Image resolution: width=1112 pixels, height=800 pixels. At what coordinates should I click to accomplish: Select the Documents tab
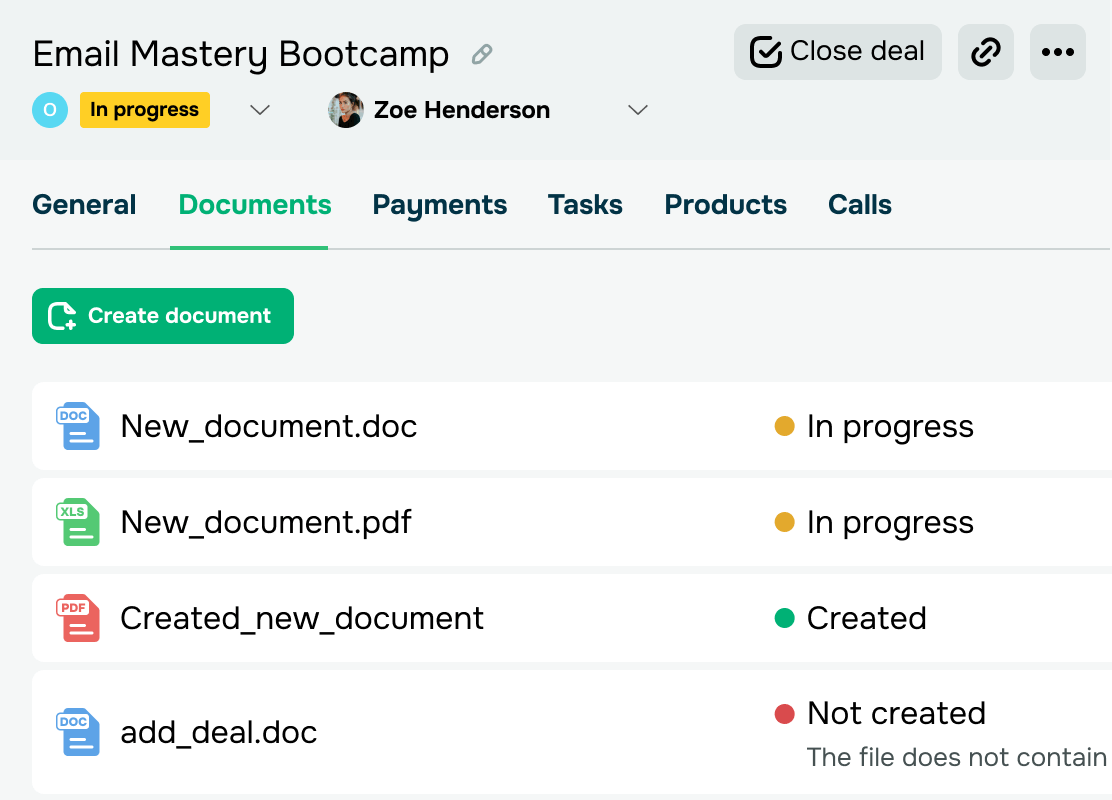(x=255, y=205)
